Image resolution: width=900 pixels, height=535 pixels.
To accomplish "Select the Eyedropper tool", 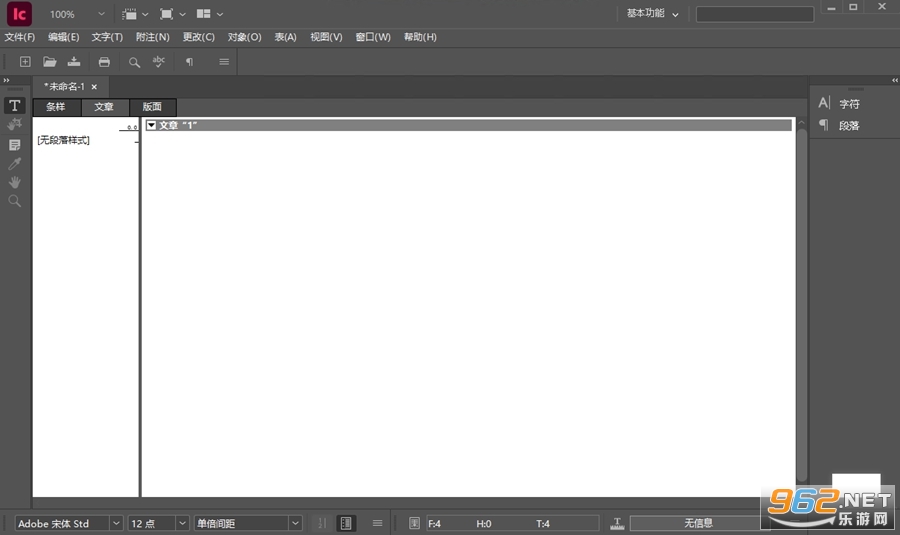I will click(14, 164).
